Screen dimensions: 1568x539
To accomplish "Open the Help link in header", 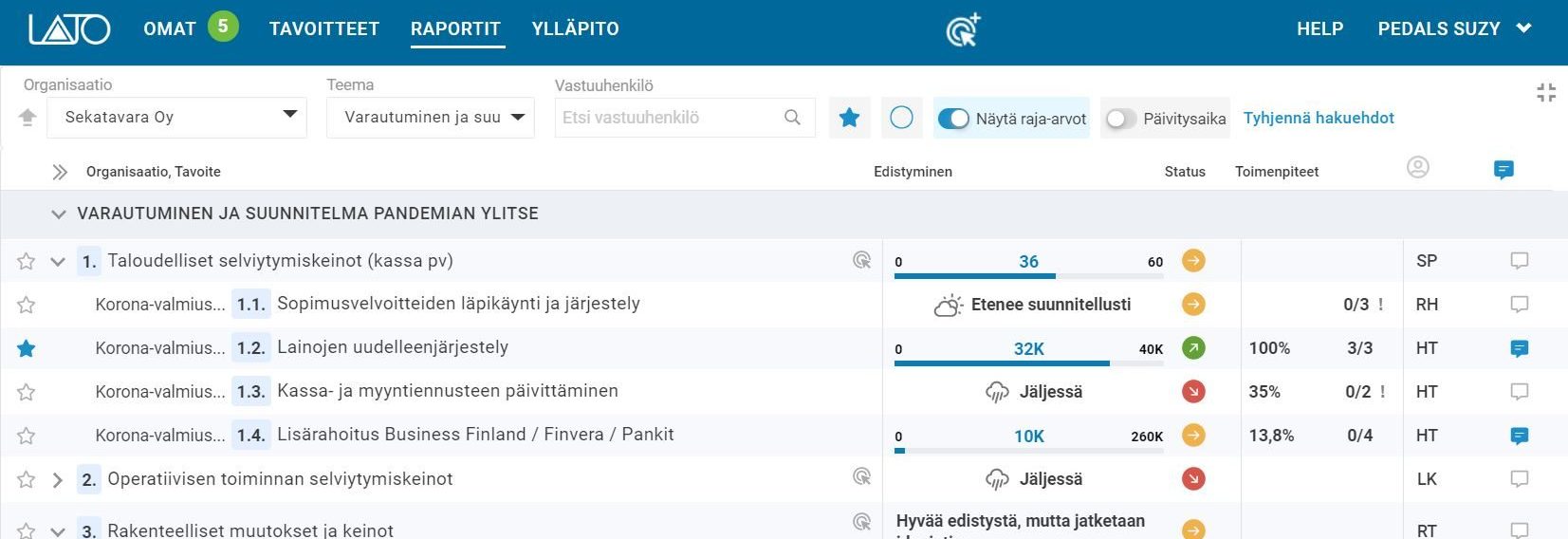I will (x=1319, y=28).
